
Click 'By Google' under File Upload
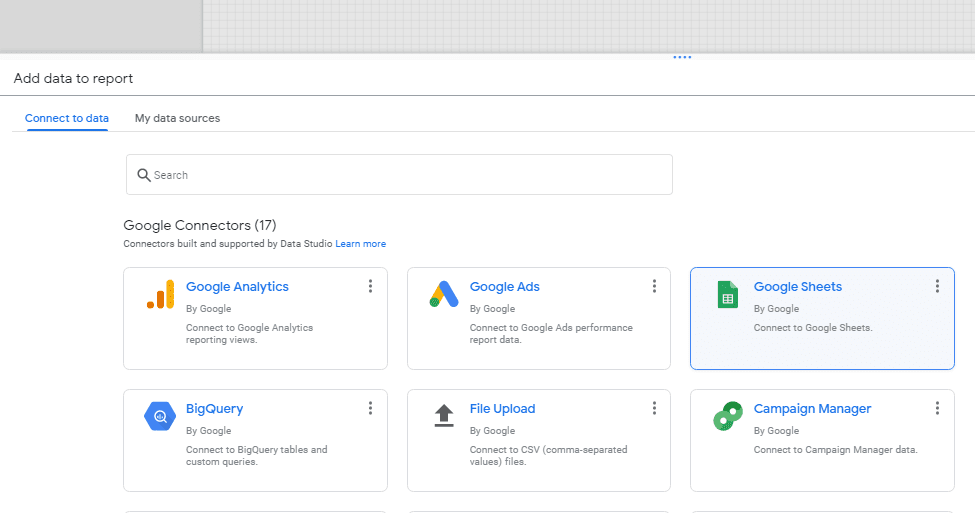point(492,430)
